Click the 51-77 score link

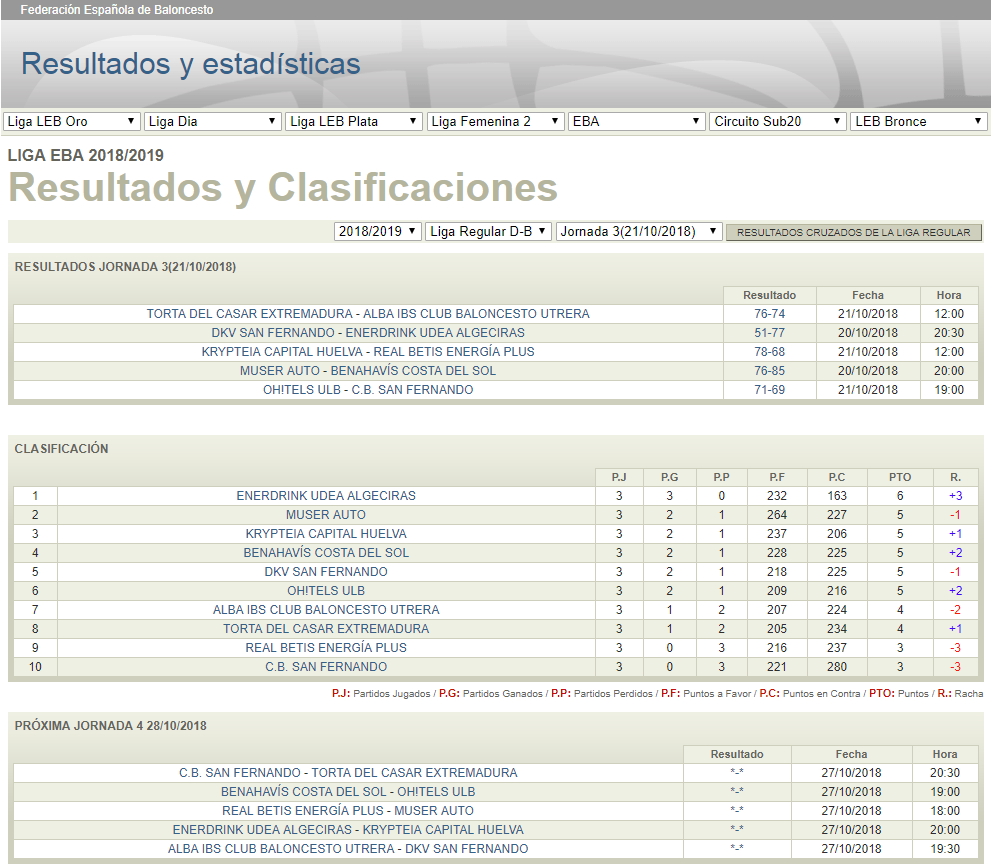tap(769, 333)
